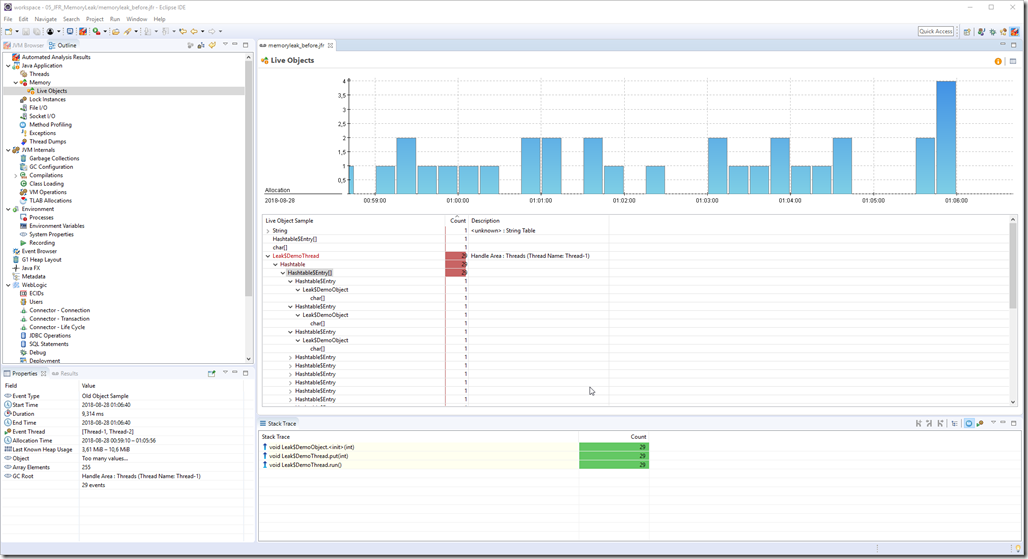Click the third frame-grouping icon in Stack Trace
The width and height of the screenshot is (1028, 559).
coord(940,423)
